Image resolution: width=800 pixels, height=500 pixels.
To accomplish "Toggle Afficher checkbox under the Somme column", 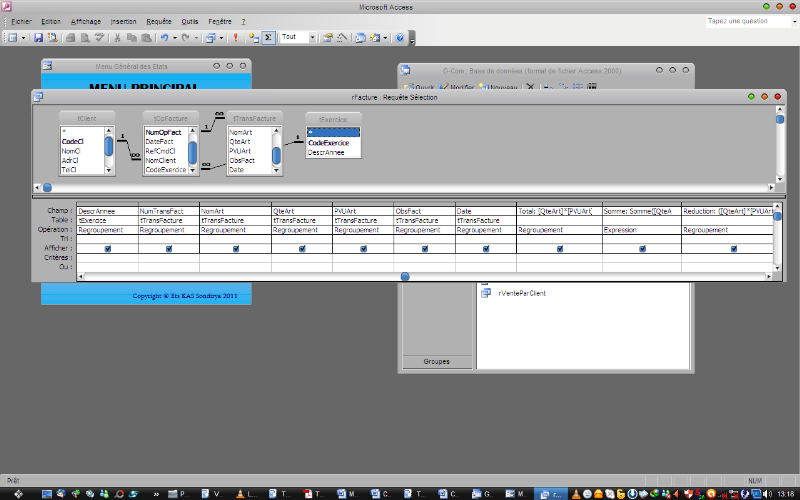I will (x=640, y=249).
